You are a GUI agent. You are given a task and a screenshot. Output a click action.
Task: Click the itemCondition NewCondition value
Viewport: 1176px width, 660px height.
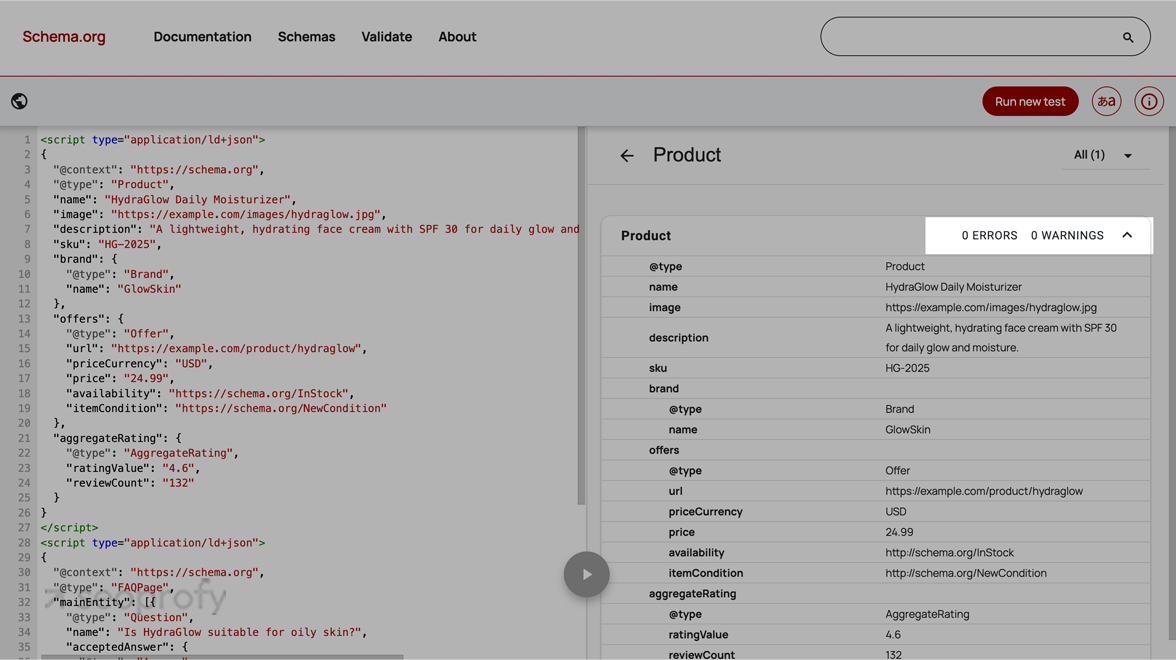966,573
